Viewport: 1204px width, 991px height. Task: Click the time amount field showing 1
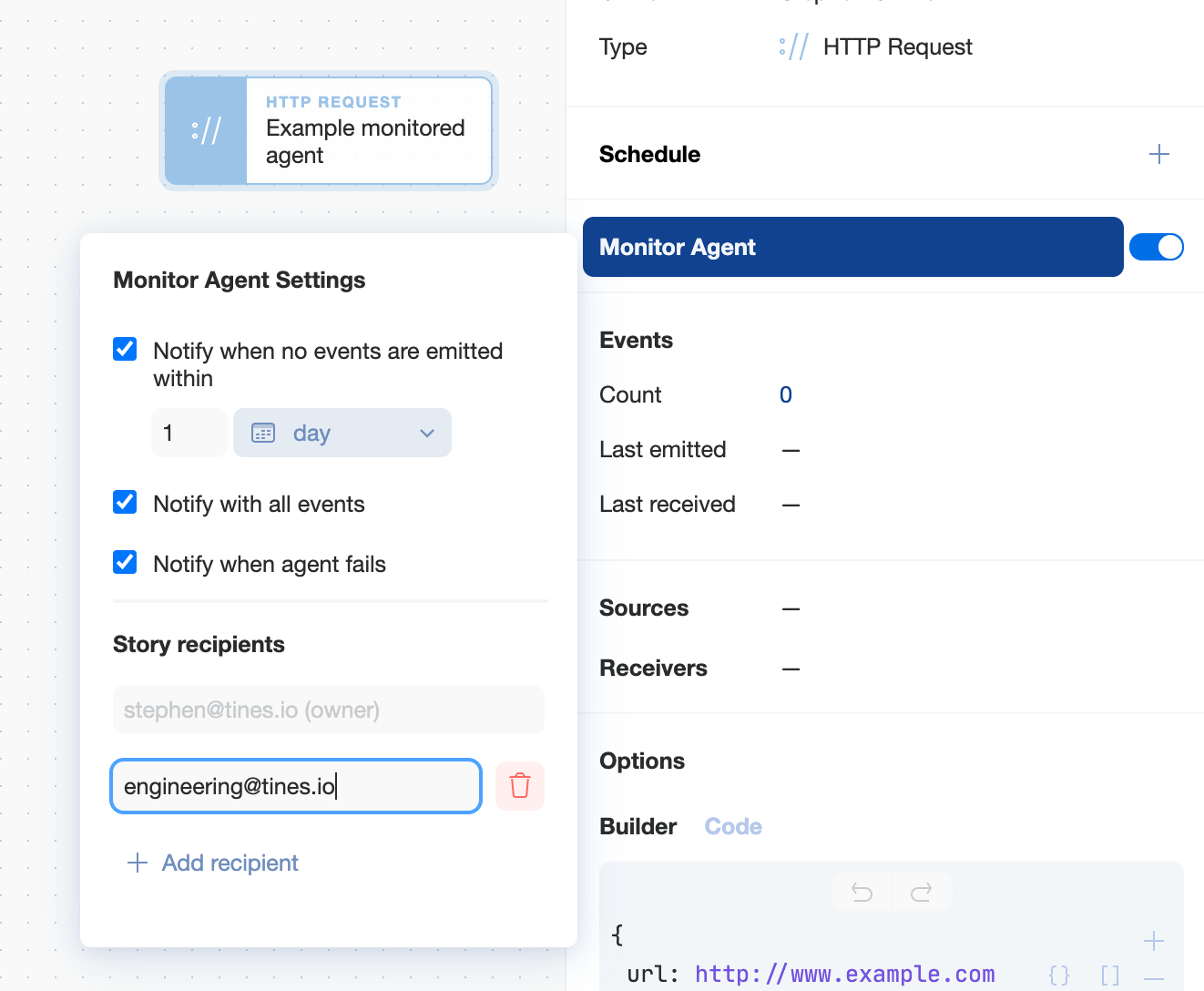click(x=189, y=433)
